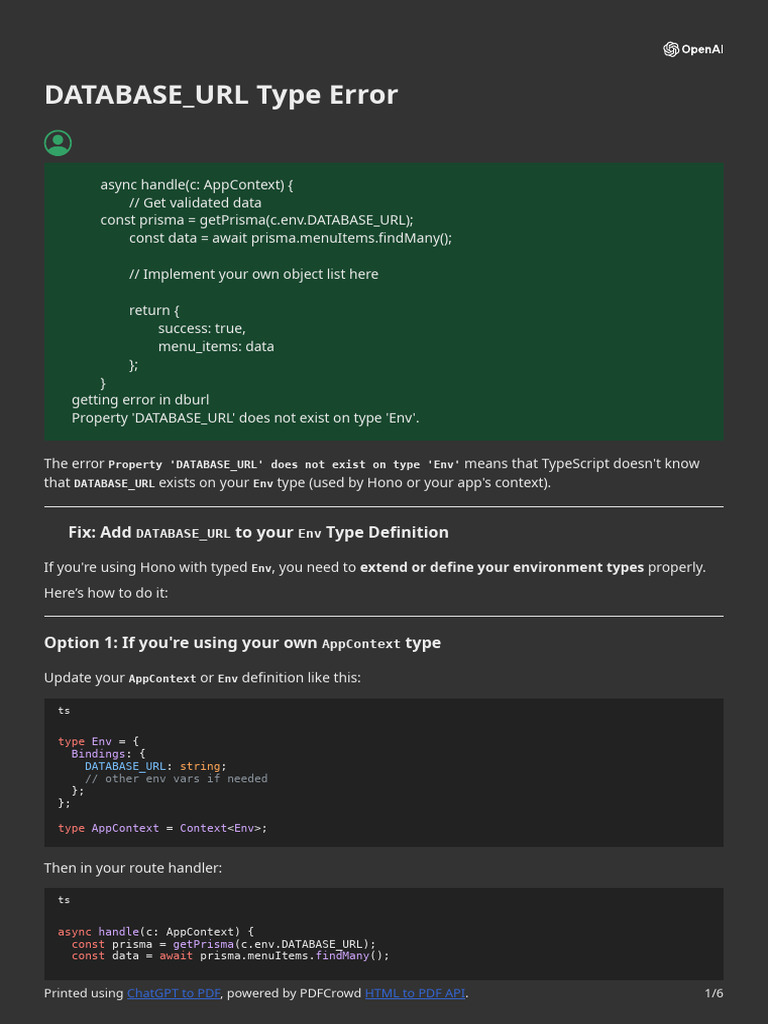Open the "ChatGPT to PDF" link
This screenshot has width=768, height=1024.
pyautogui.click(x=175, y=993)
